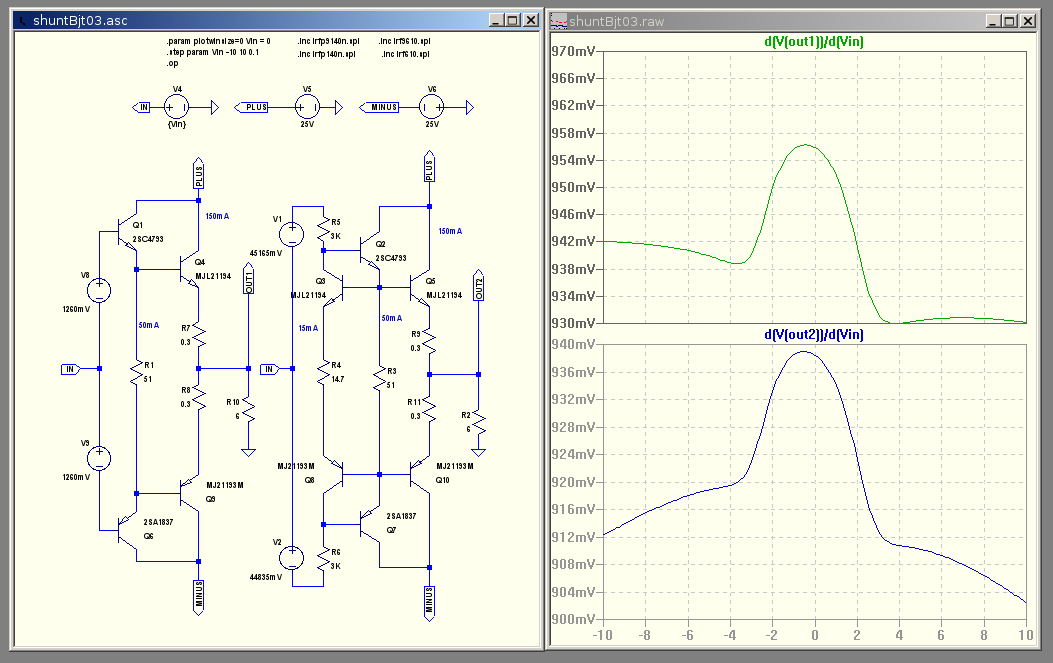Close the shuntBjt03.raw window

point(1027,21)
